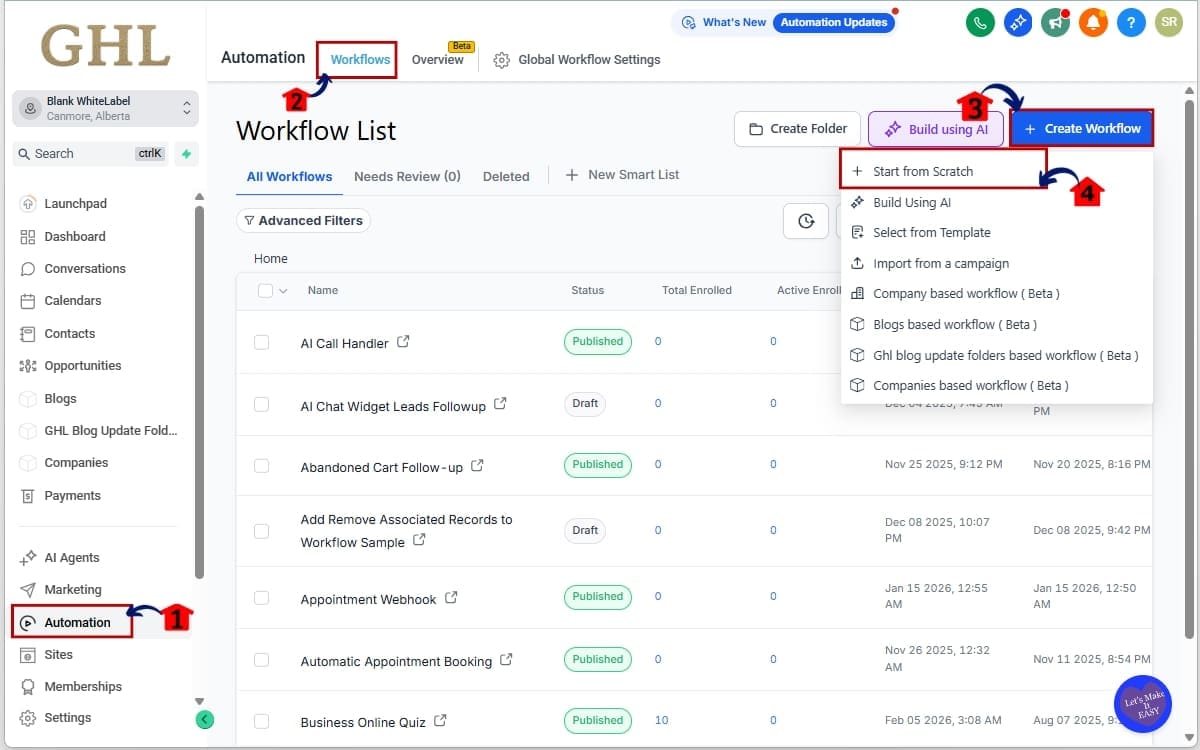Check the AI Call Handler workflow checkbox
The width and height of the screenshot is (1200, 750).
coord(263,341)
